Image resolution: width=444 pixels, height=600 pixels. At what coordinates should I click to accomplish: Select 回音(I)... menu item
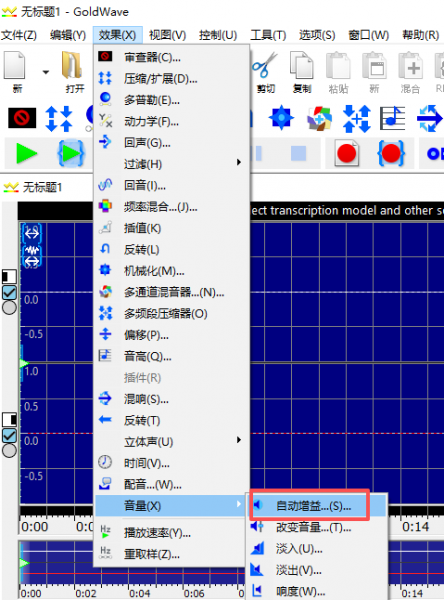[x=171, y=186]
